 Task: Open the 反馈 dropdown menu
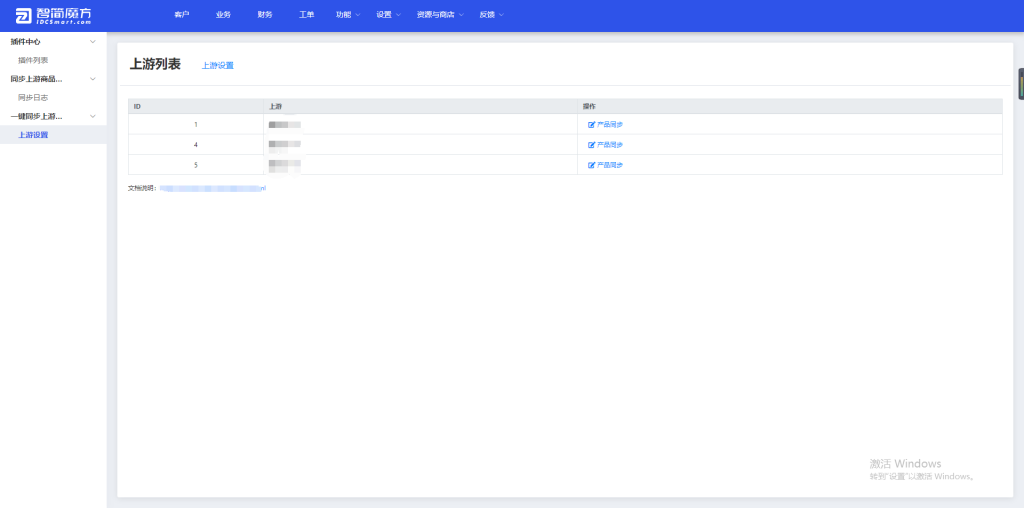[492, 15]
